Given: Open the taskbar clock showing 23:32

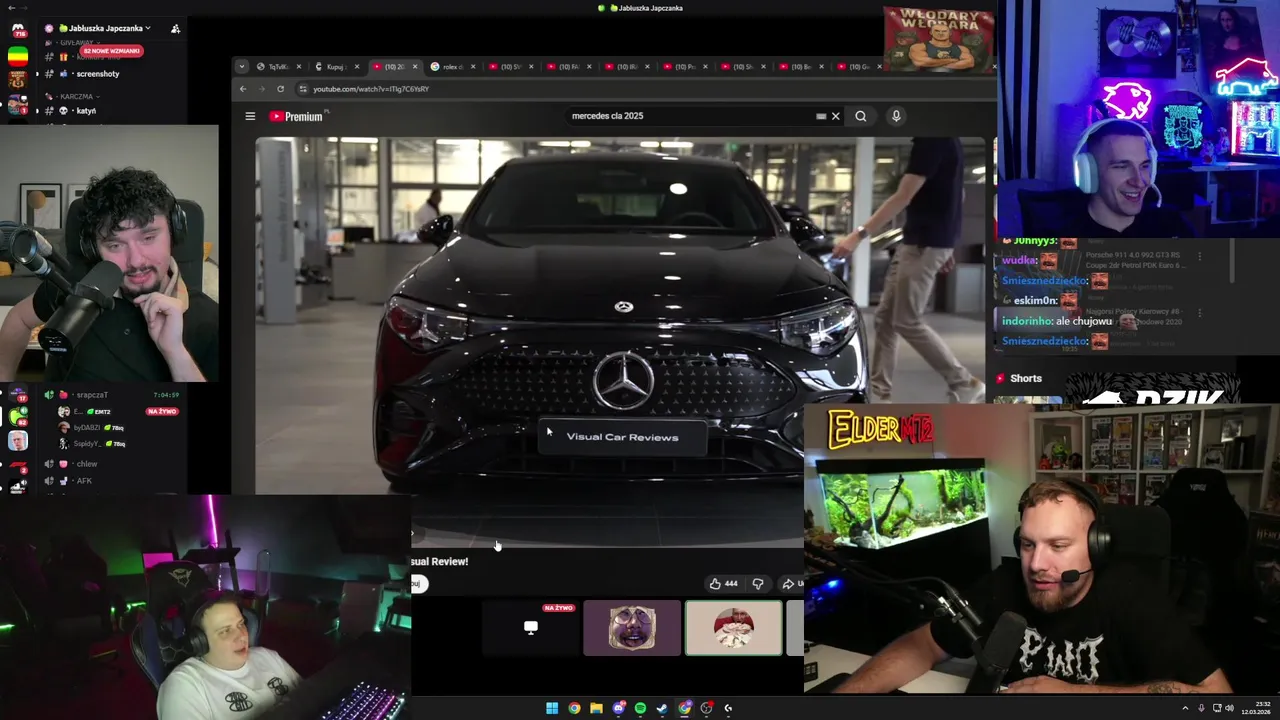Looking at the screenshot, I should pyautogui.click(x=1257, y=708).
